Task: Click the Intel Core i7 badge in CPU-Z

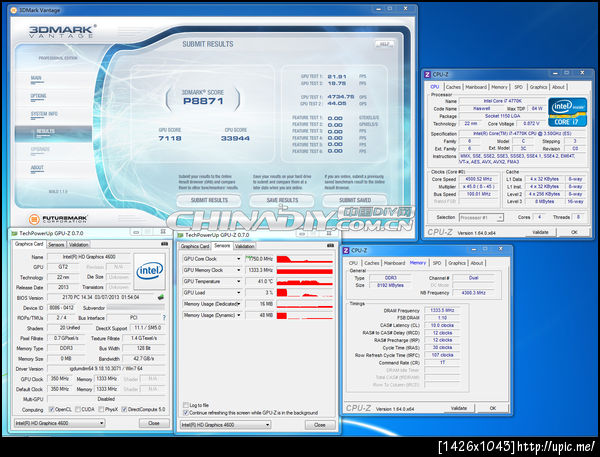Action: point(567,112)
